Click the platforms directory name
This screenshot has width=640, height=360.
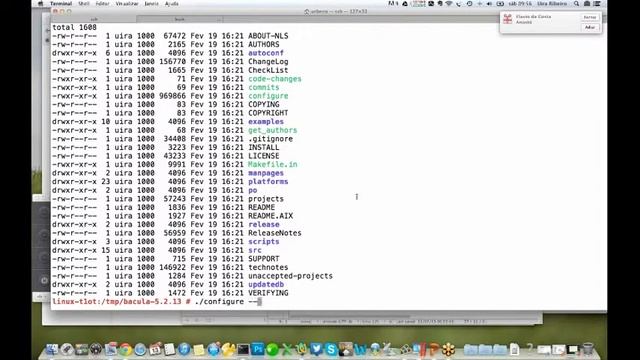click(x=268, y=182)
